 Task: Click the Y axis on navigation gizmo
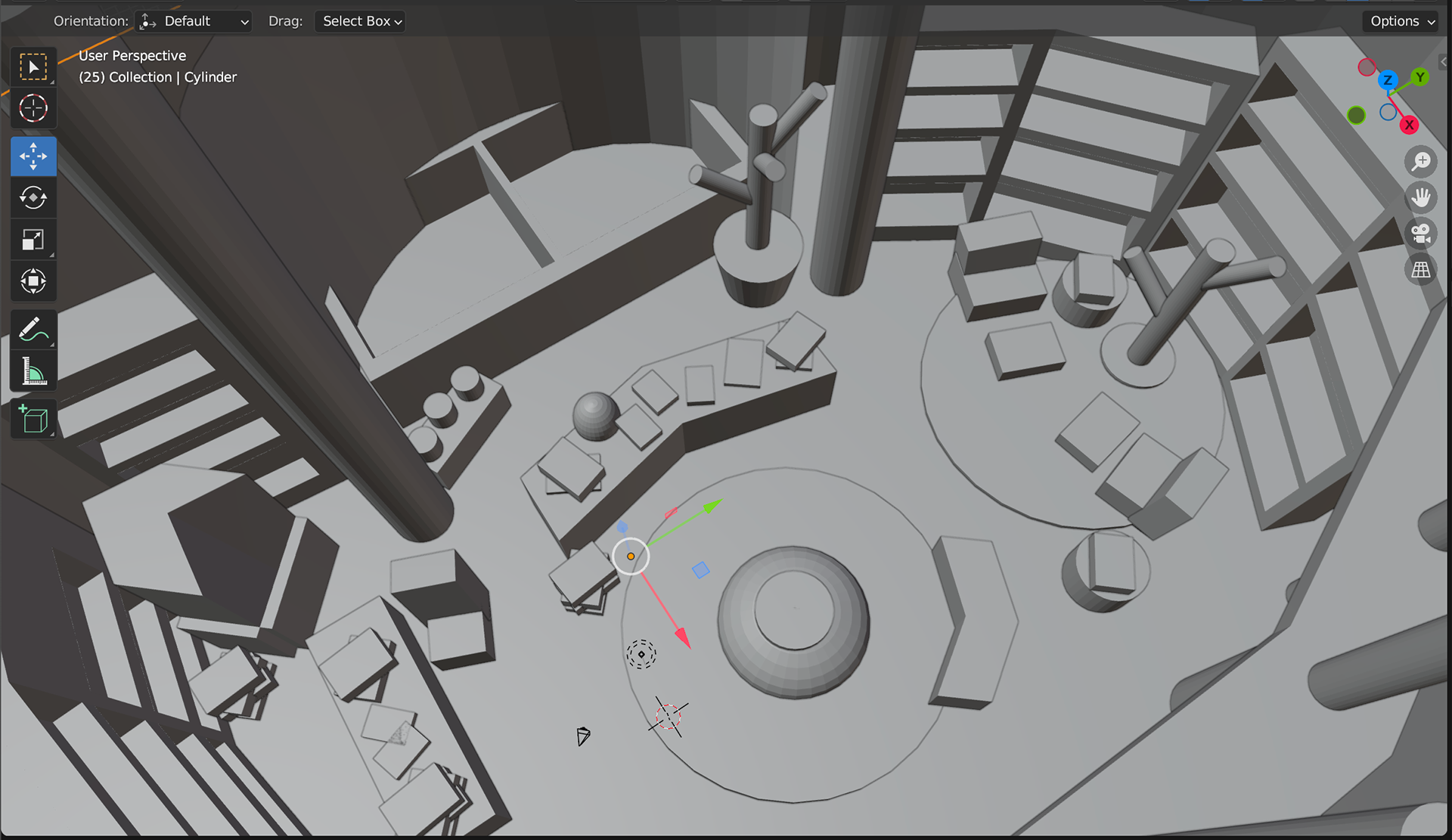point(1420,77)
